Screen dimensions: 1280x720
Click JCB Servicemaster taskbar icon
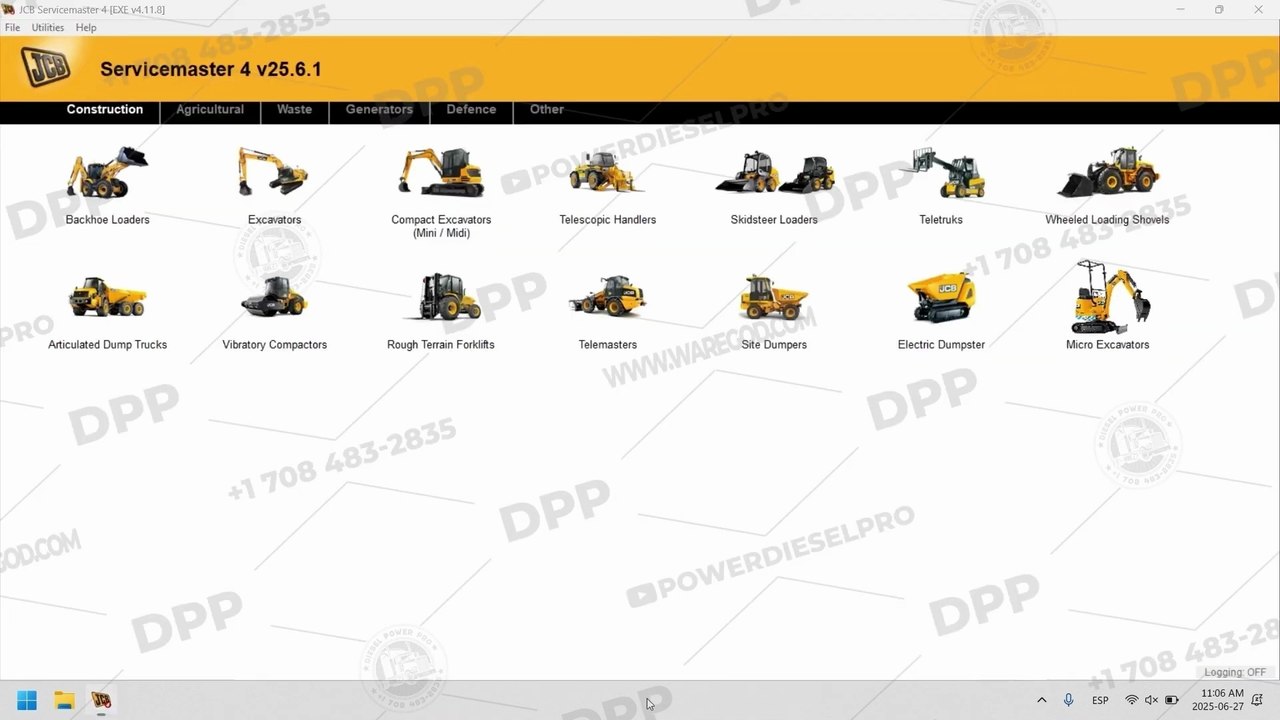101,700
